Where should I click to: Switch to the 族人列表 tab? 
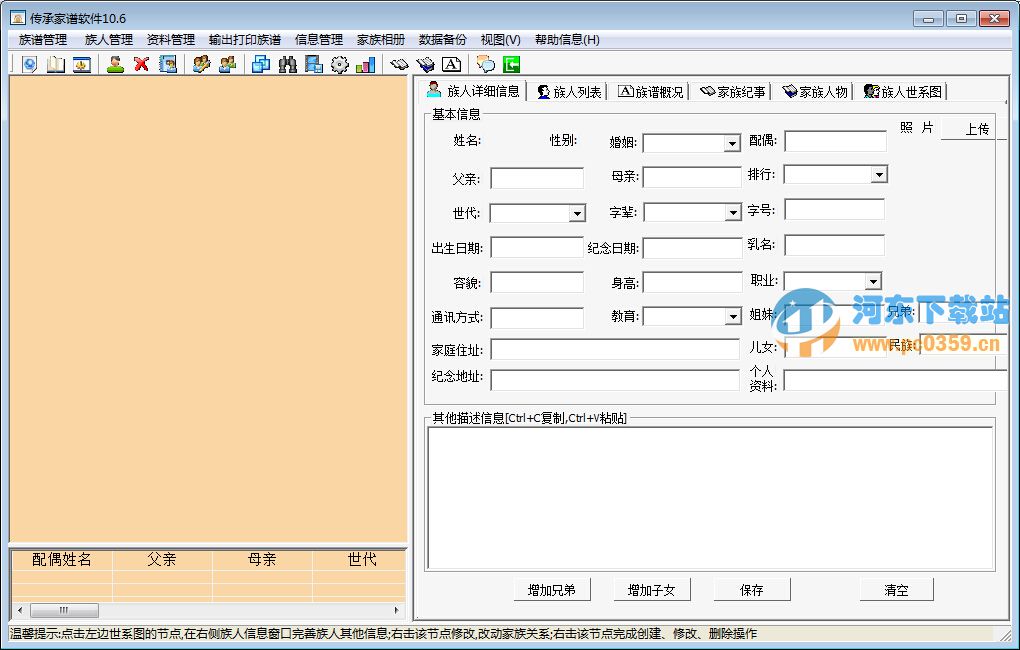coord(568,91)
